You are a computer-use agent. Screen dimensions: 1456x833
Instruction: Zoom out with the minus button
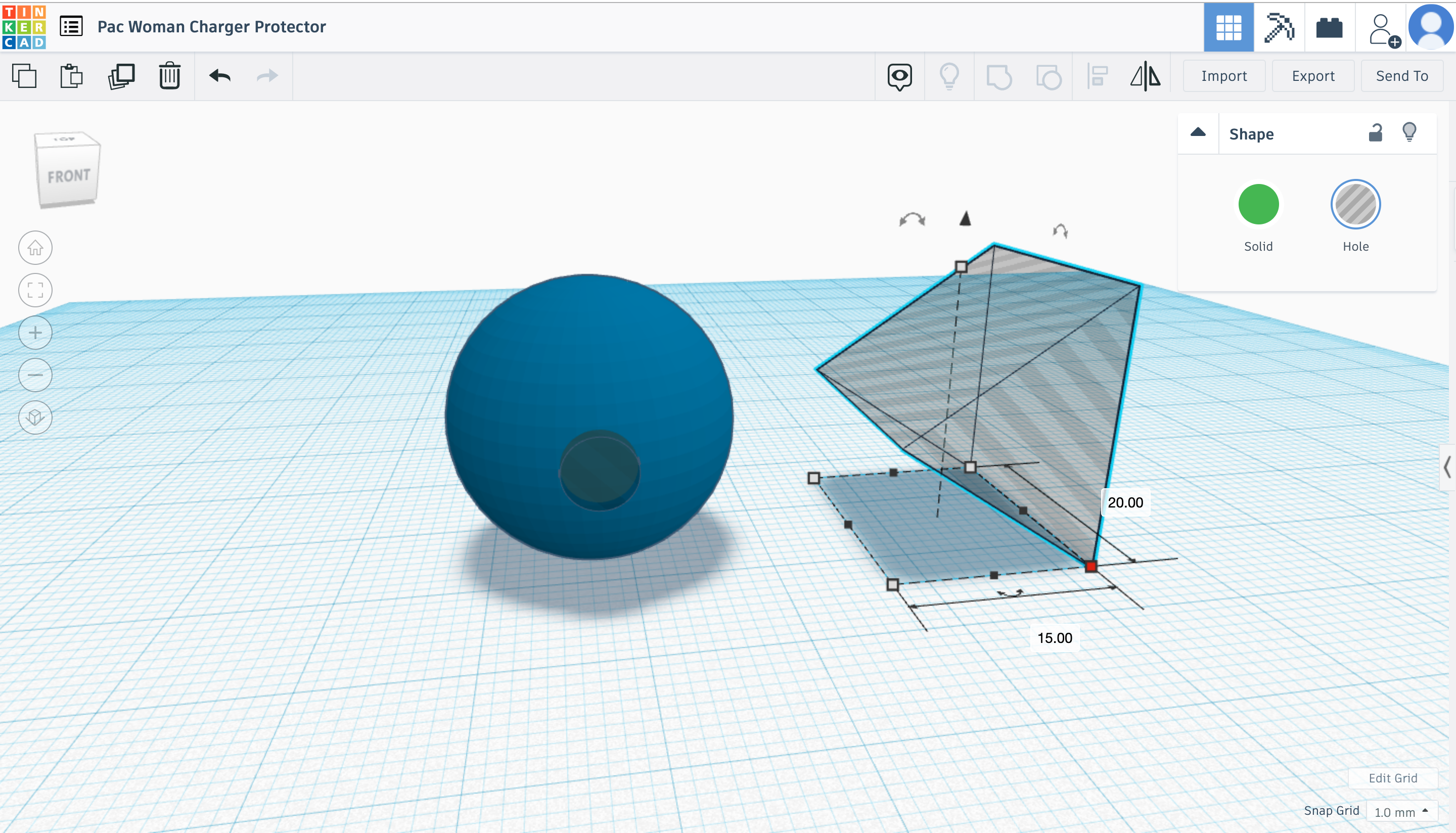[x=35, y=375]
